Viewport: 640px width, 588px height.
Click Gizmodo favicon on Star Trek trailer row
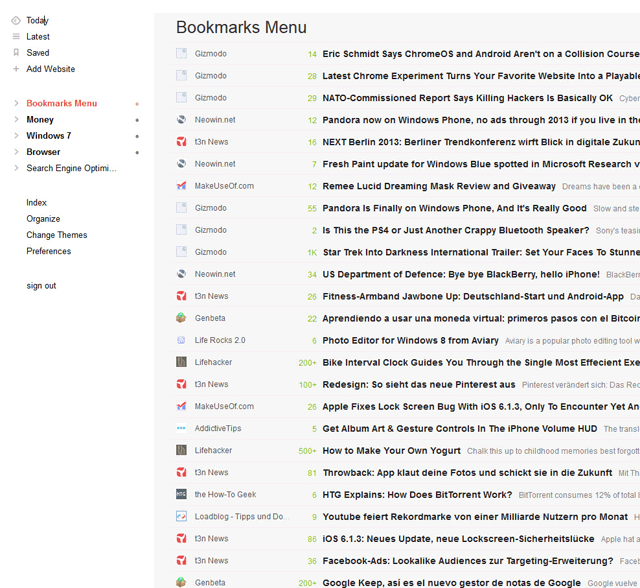click(x=181, y=252)
